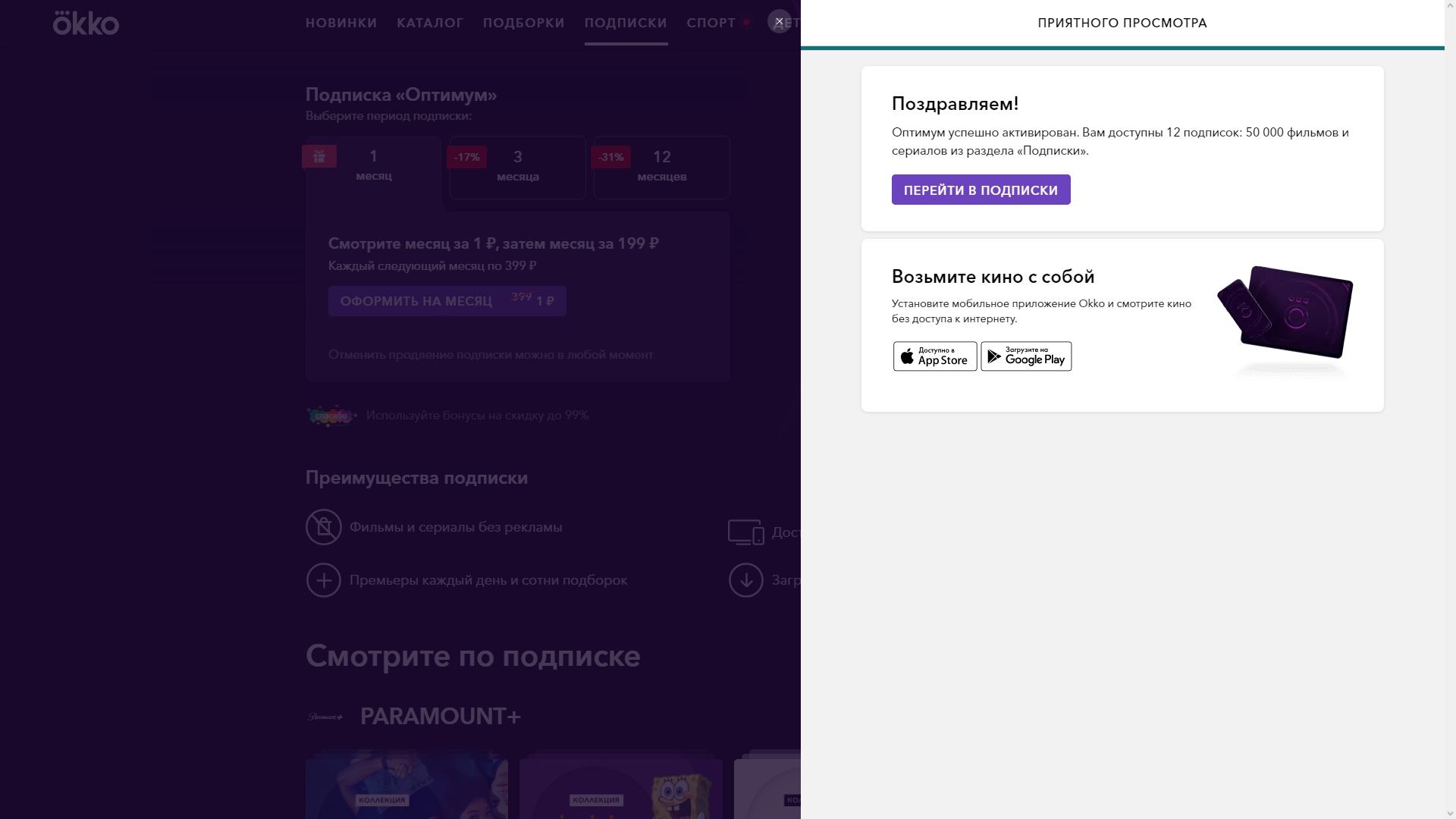Click the Поздравляем! heading

coord(955,104)
